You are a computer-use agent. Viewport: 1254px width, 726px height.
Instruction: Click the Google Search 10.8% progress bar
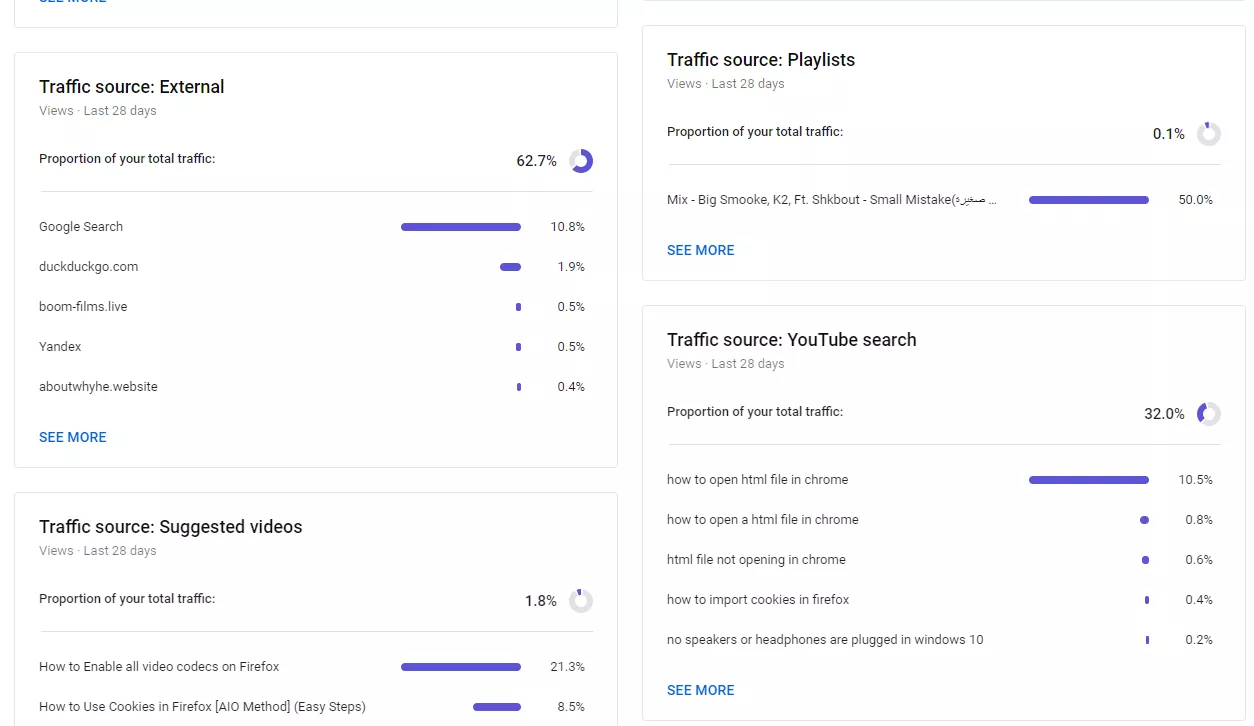click(461, 227)
